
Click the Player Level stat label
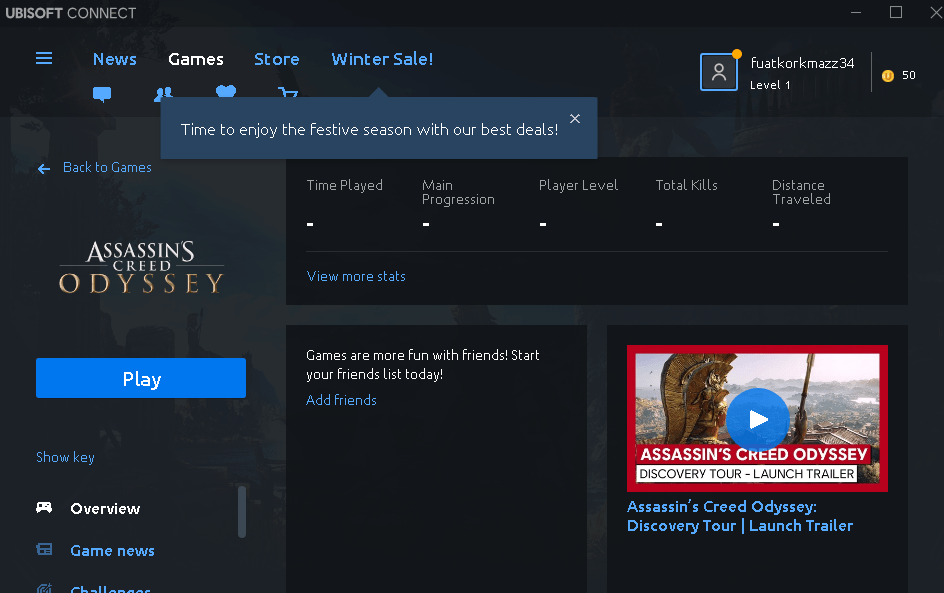578,185
